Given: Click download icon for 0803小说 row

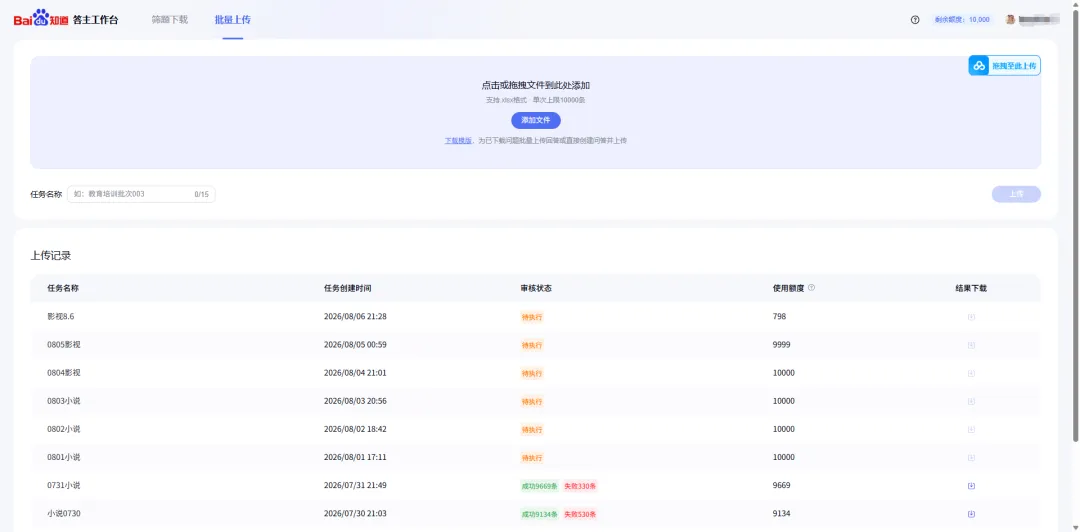Looking at the screenshot, I should [x=971, y=401].
